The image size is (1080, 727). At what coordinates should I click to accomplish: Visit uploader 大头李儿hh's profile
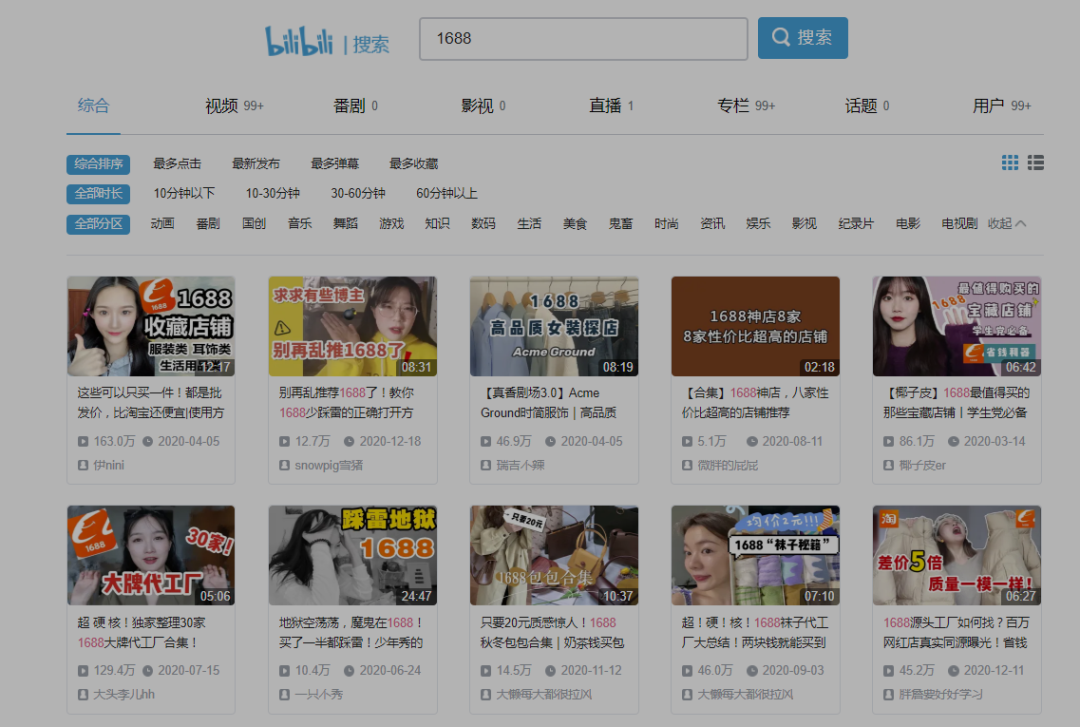point(124,695)
